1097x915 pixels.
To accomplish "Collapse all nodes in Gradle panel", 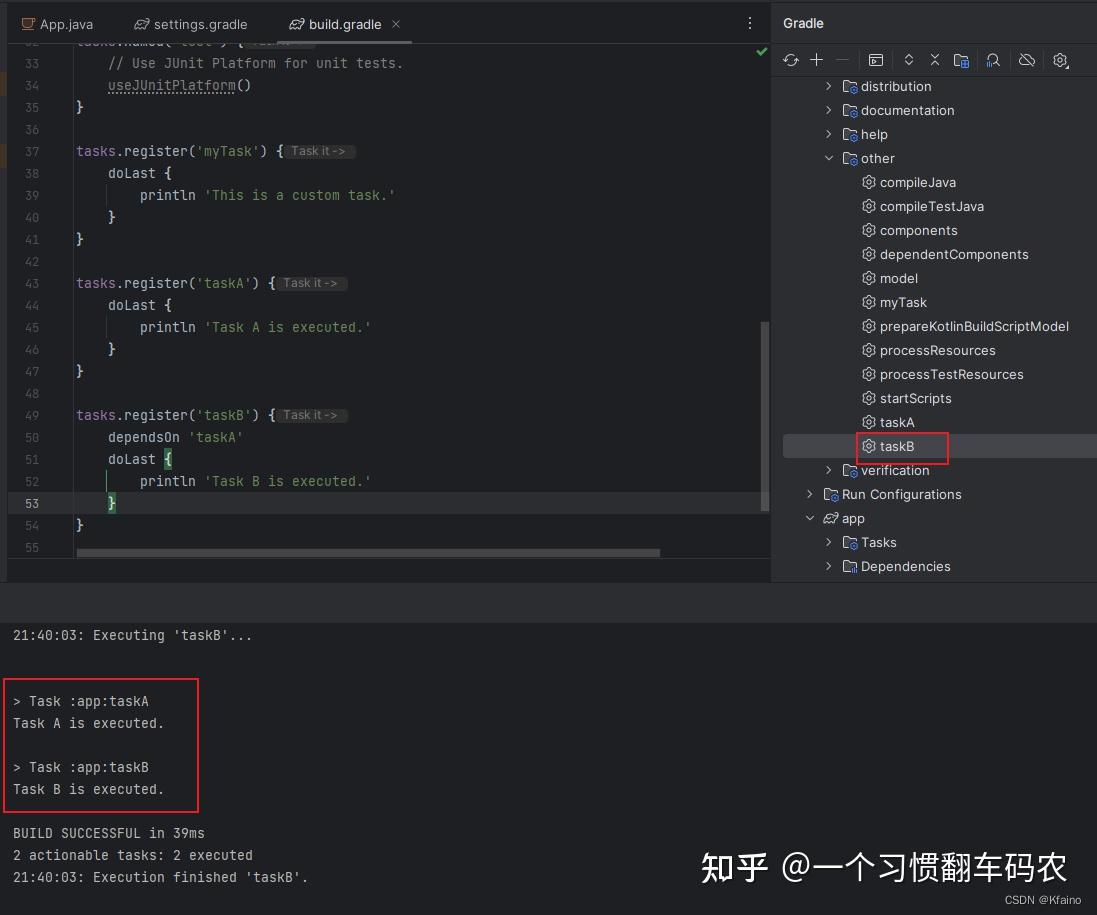I will point(934,60).
